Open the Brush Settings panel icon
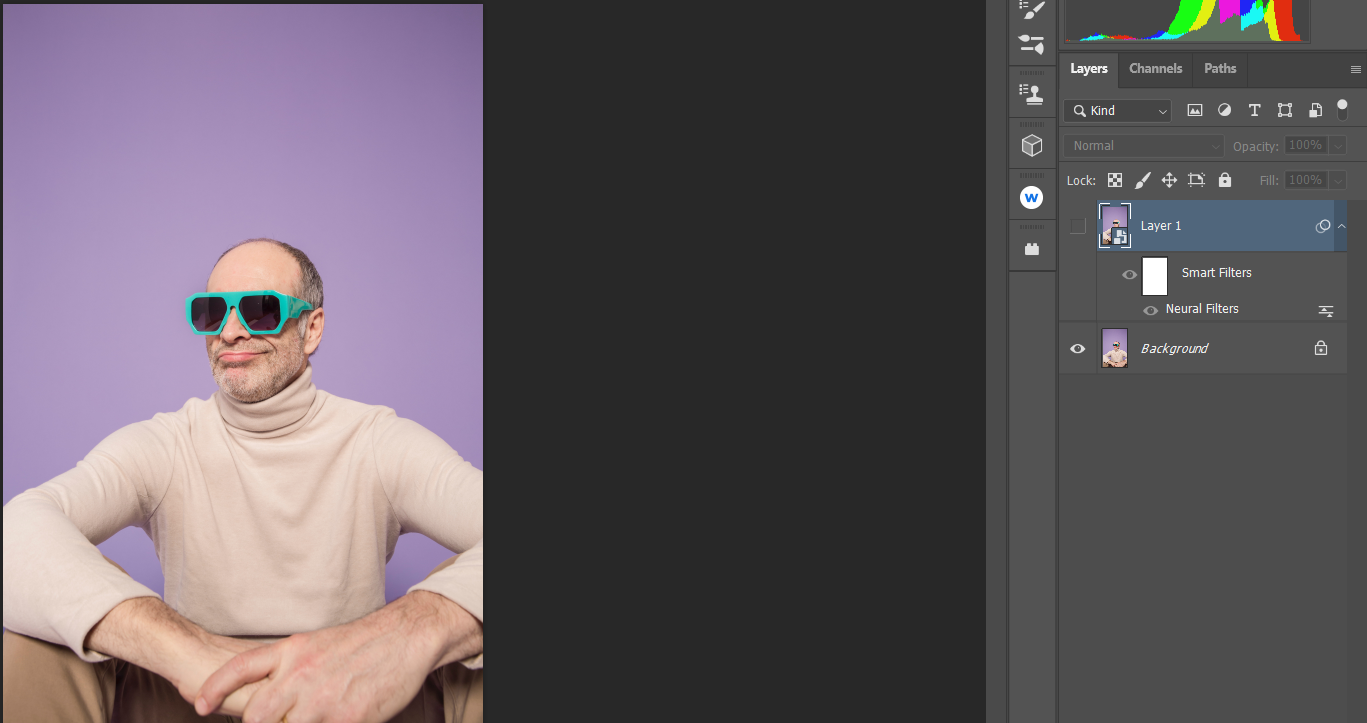 (x=1031, y=9)
